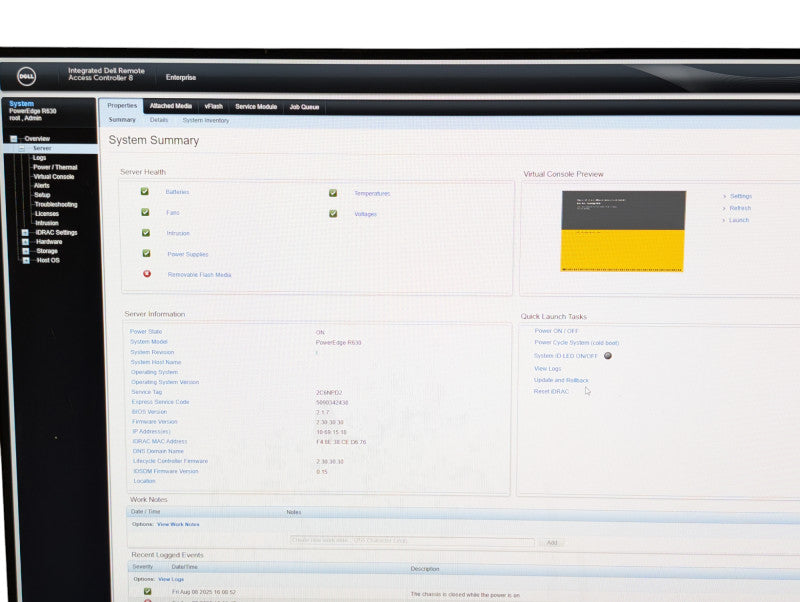Click the Temperatures green check icon

[x=333, y=193]
